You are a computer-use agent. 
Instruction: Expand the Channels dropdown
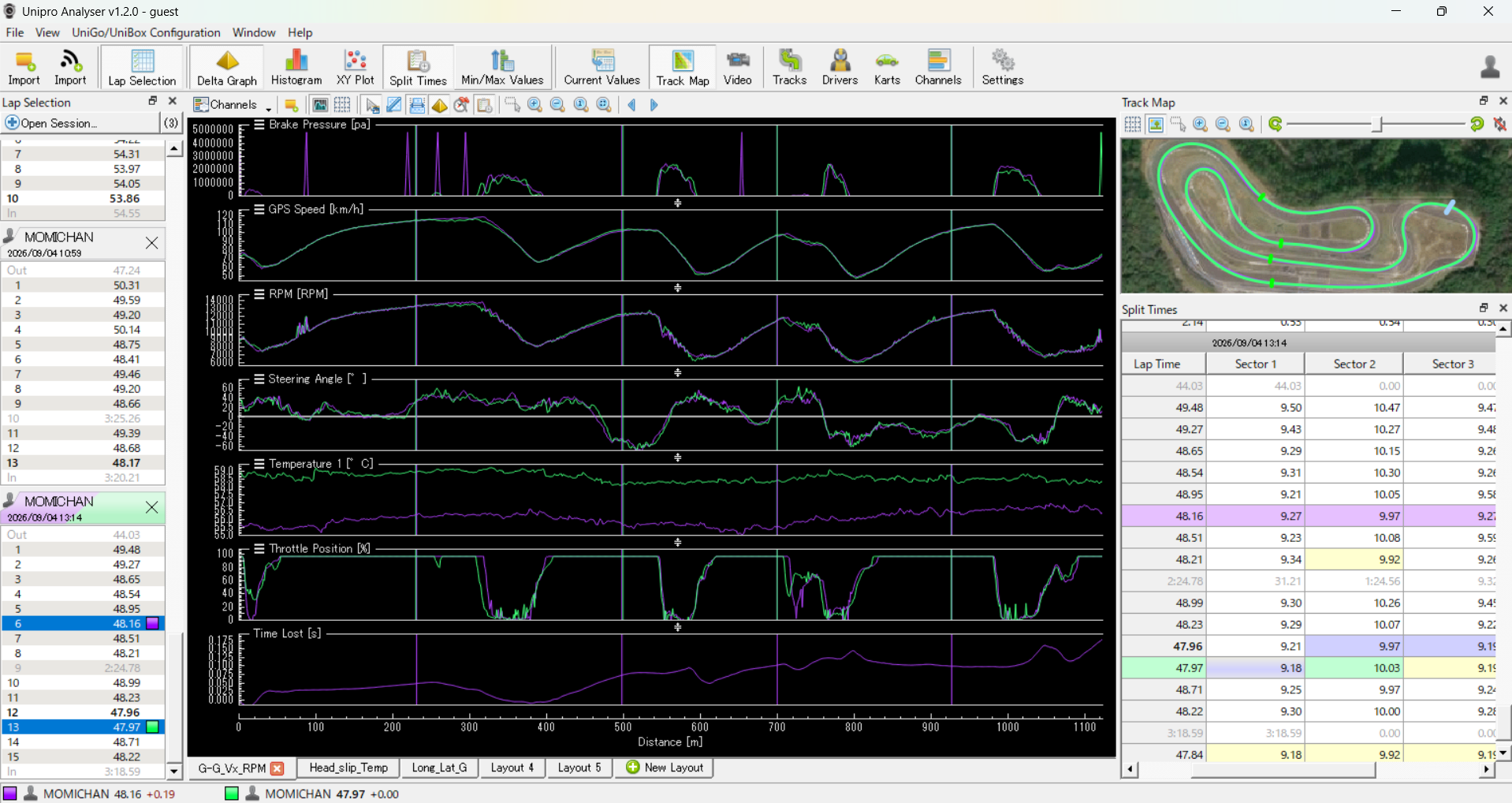click(233, 105)
